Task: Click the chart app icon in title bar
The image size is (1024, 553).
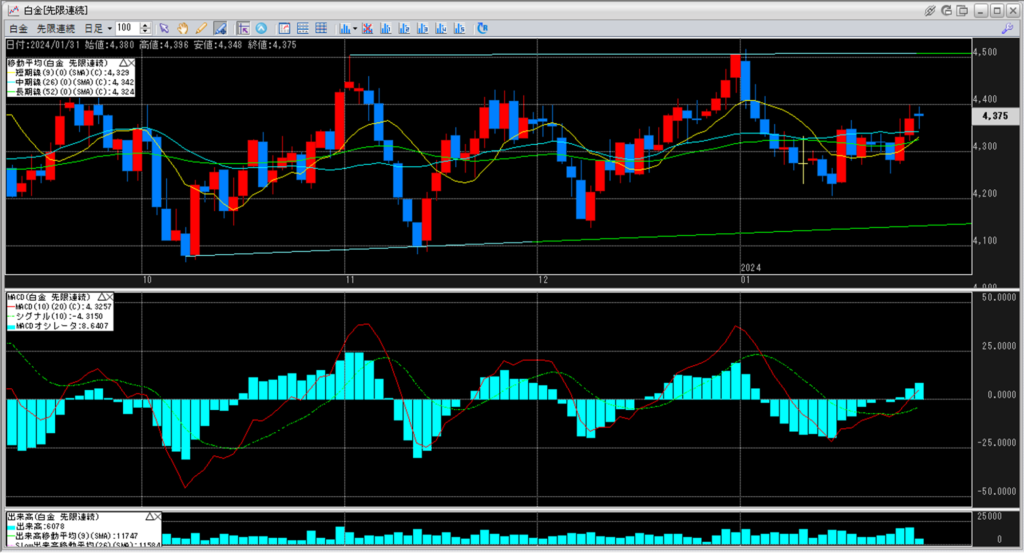Action: coord(12,10)
